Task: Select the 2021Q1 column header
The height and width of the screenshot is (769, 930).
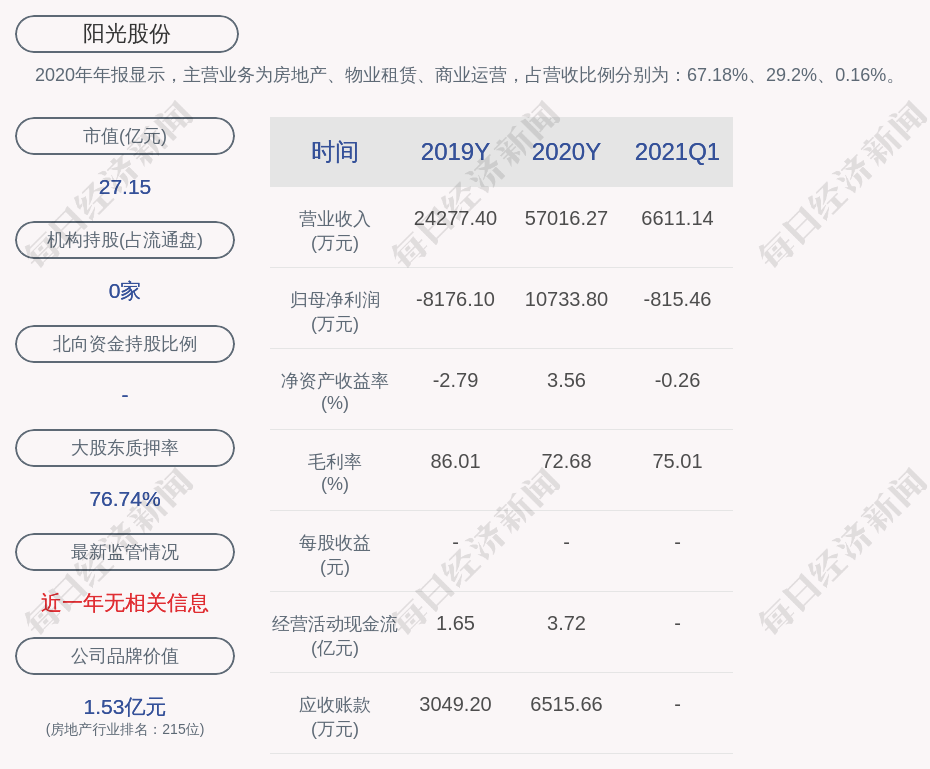Action: (677, 152)
